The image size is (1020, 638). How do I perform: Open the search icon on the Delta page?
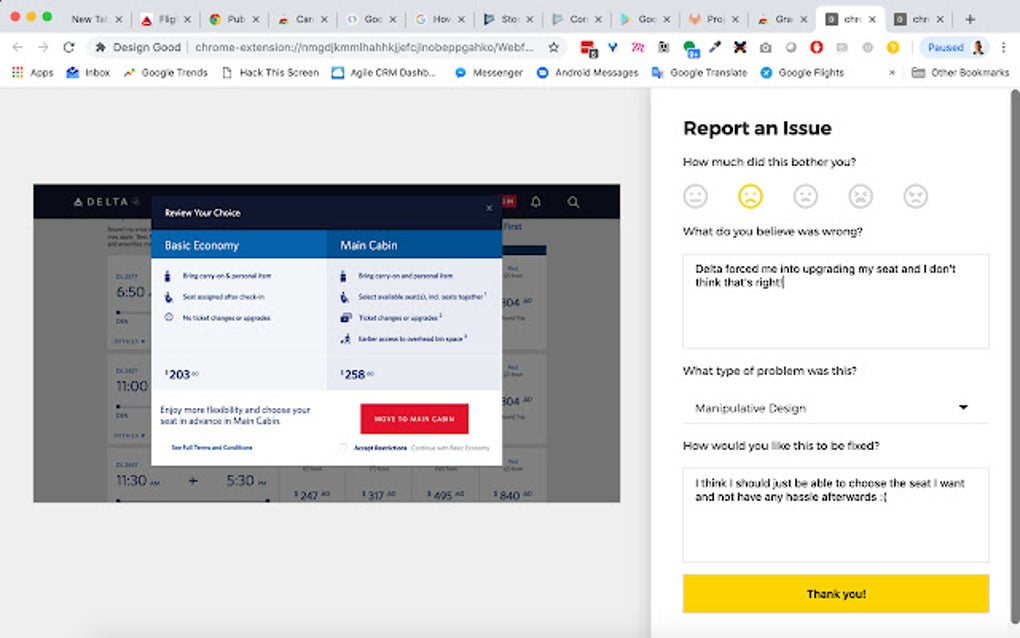tap(573, 202)
